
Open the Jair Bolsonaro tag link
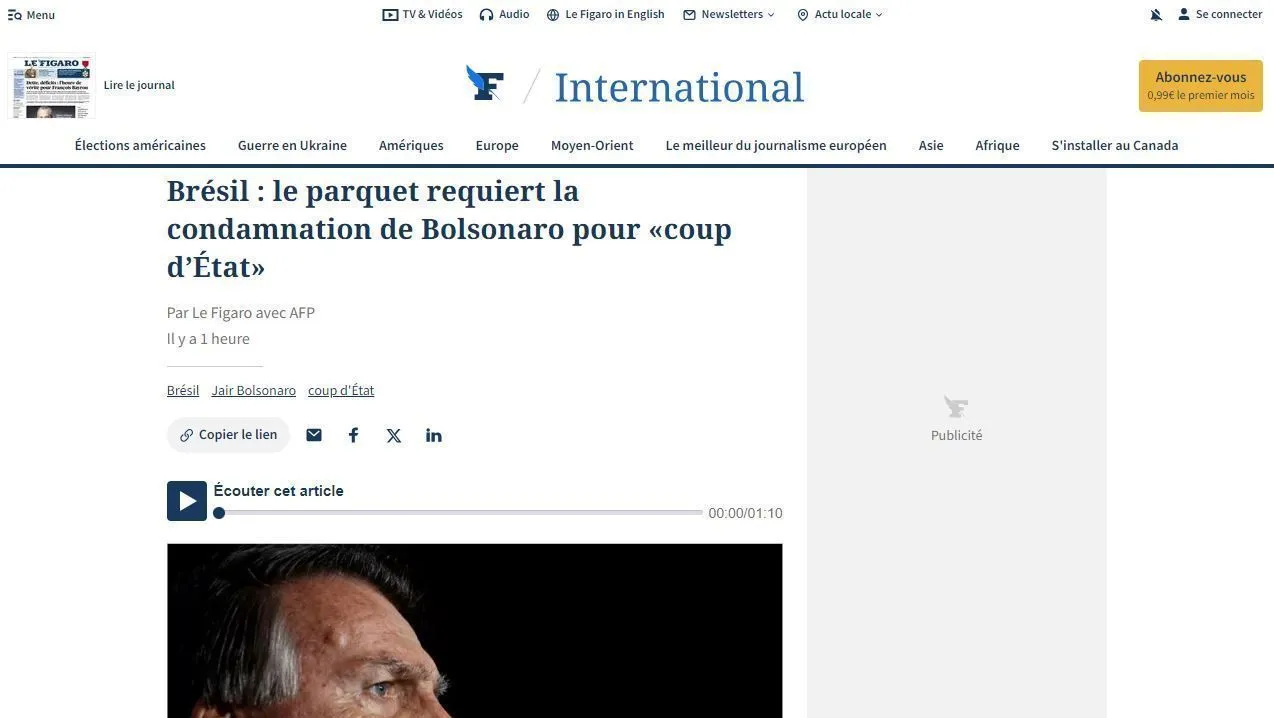point(253,390)
